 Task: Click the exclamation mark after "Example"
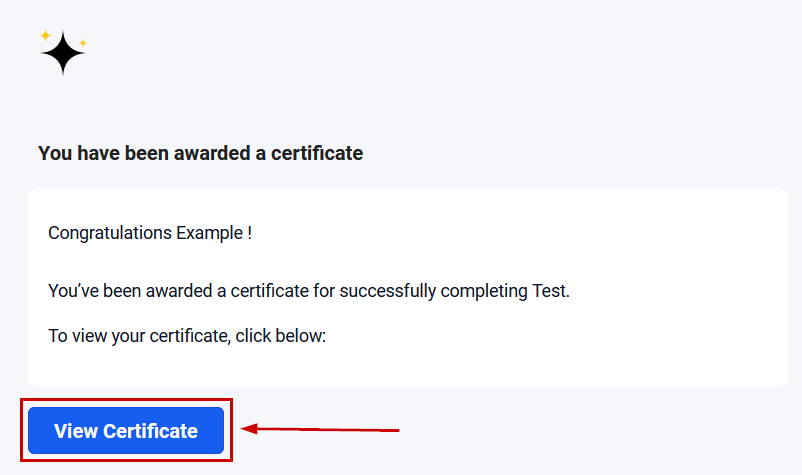(248, 233)
